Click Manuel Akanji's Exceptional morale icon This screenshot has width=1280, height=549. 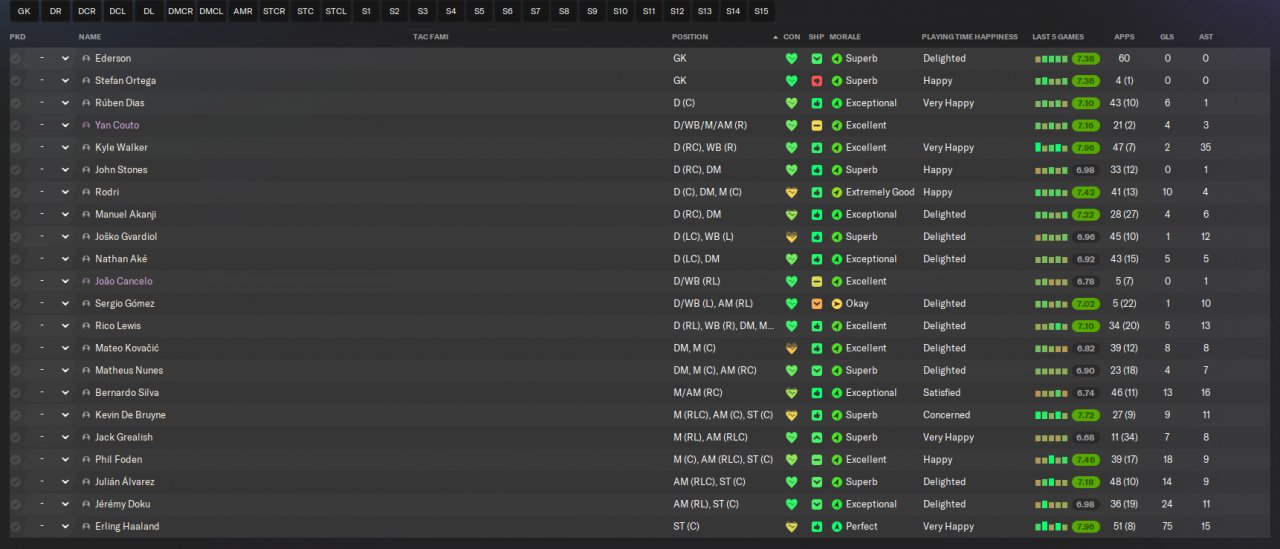pos(837,214)
